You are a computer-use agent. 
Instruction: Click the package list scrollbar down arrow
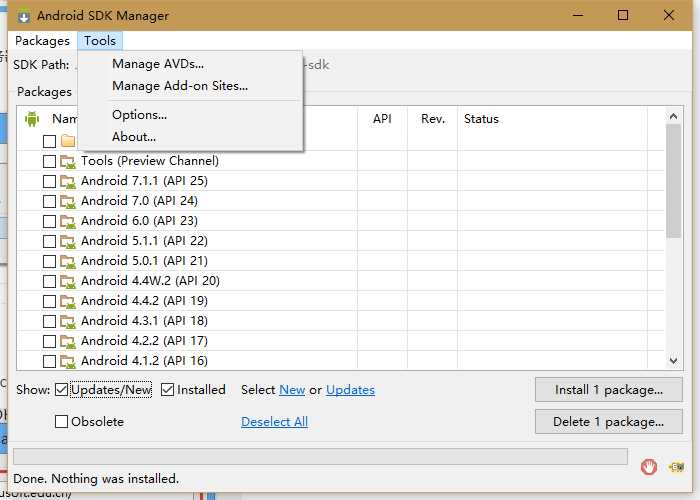tap(674, 360)
